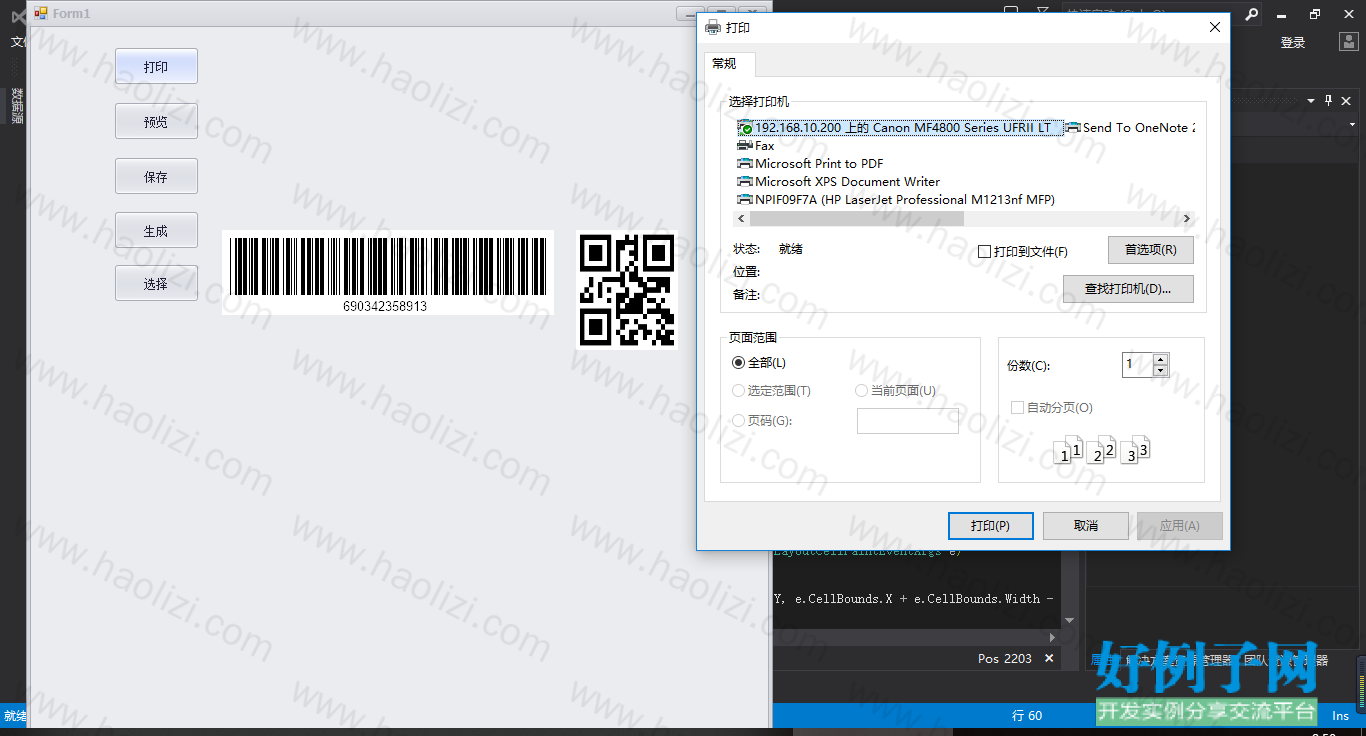
Task: Click code editor scroll down arrow
Action: [1070, 620]
